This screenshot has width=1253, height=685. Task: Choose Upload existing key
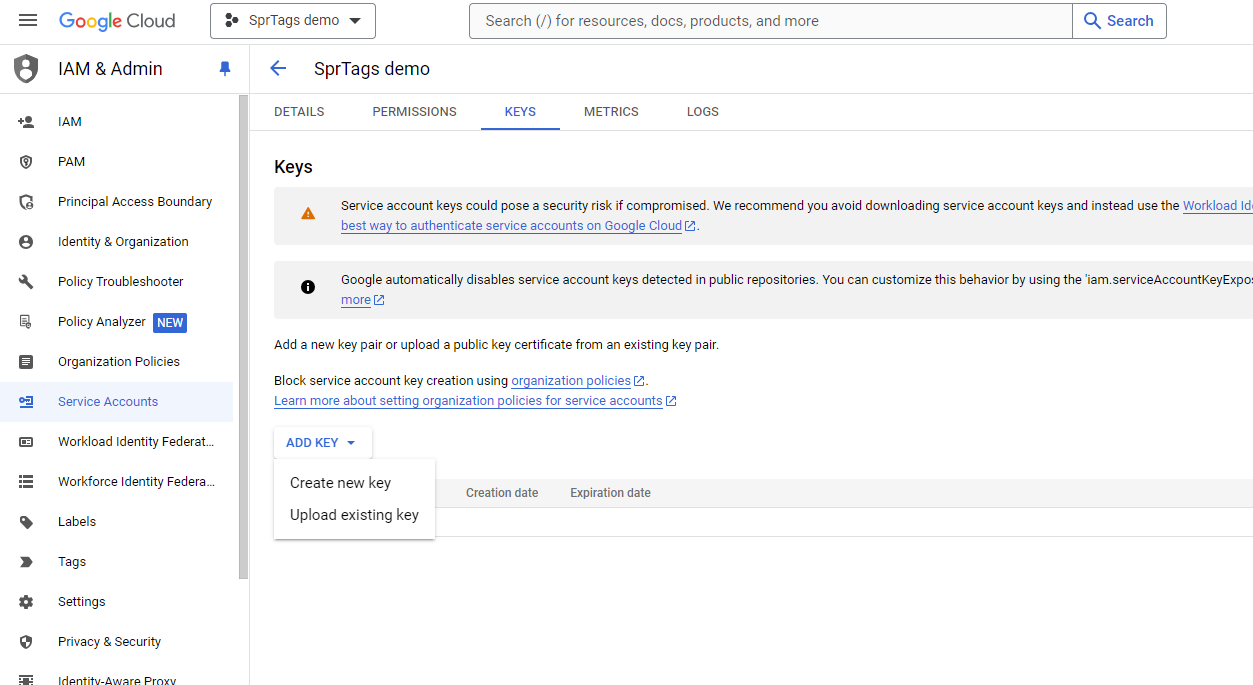(x=353, y=514)
